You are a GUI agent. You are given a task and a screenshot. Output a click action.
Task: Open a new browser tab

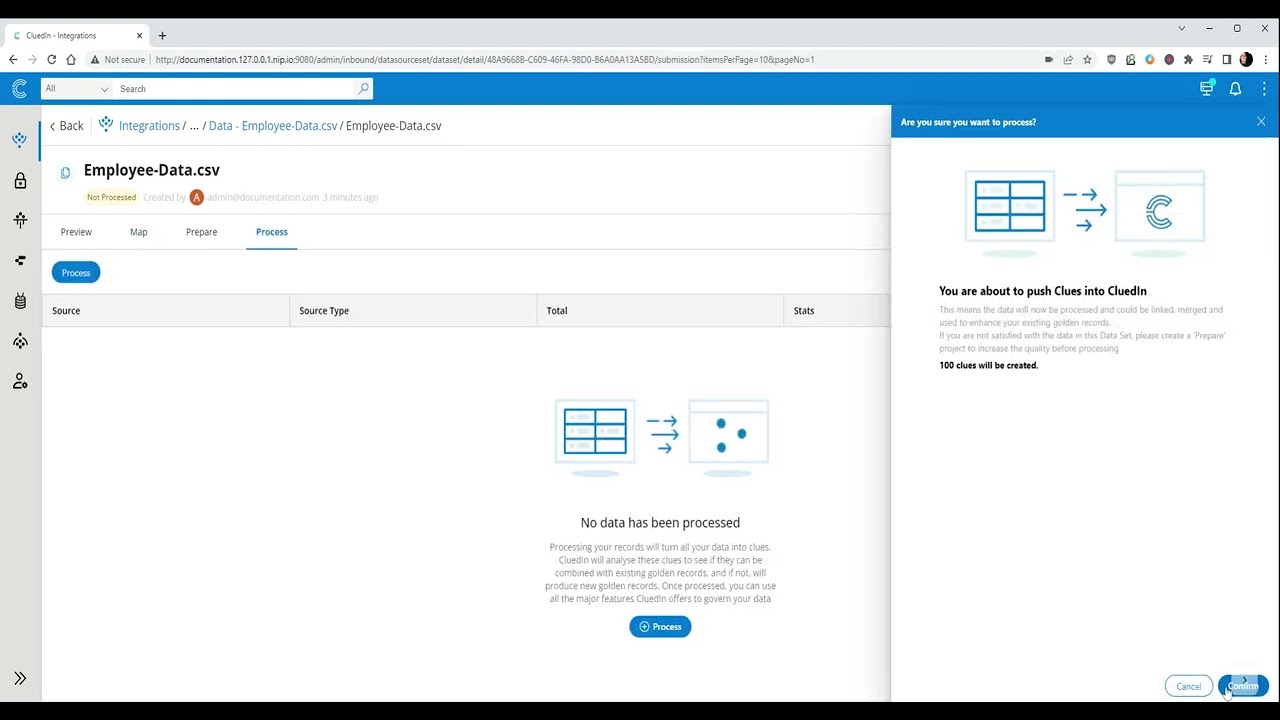[162, 36]
